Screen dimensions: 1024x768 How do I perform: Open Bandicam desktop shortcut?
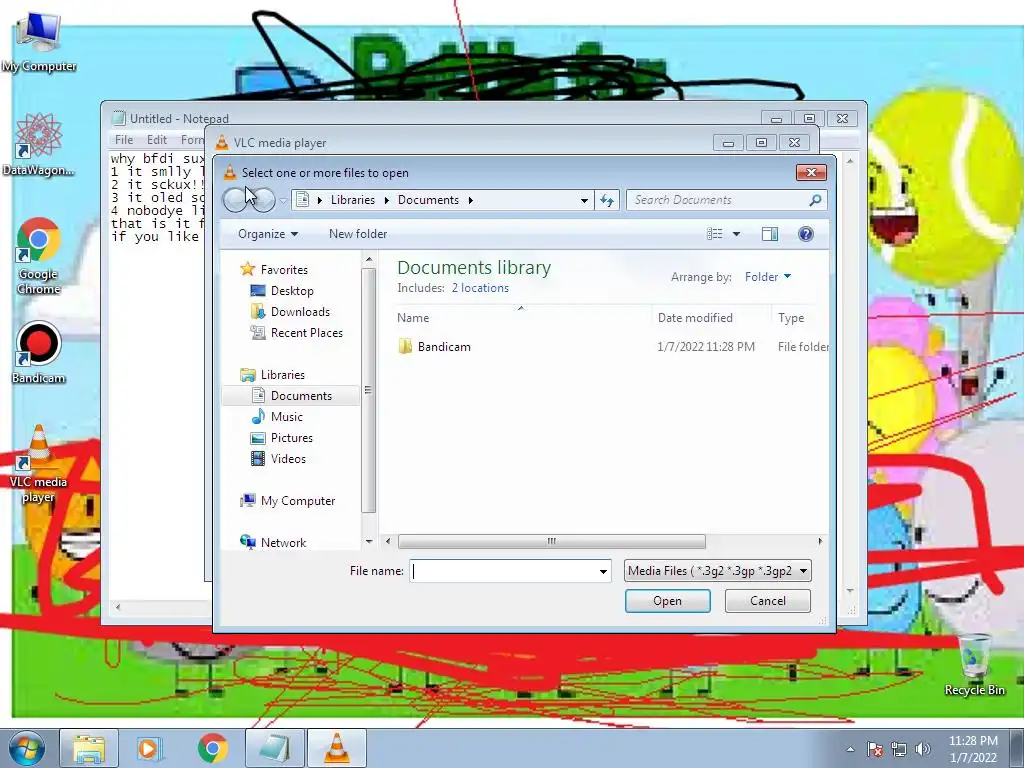[x=39, y=352]
